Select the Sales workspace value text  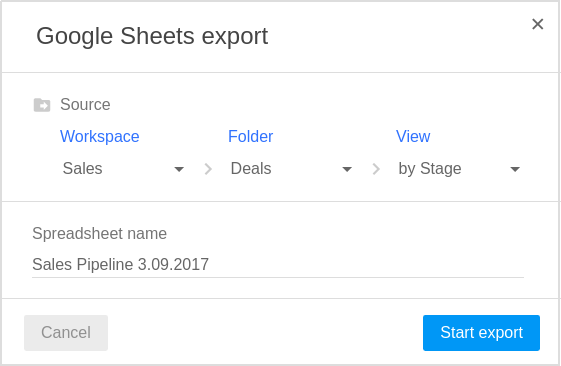click(83, 169)
